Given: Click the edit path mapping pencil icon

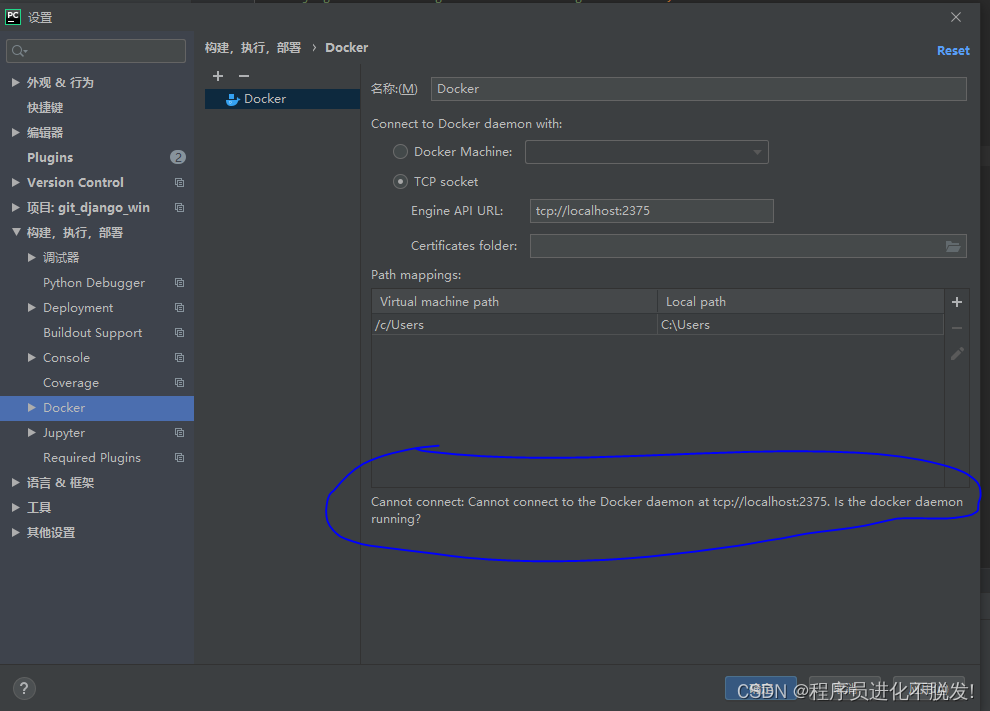Looking at the screenshot, I should point(957,354).
